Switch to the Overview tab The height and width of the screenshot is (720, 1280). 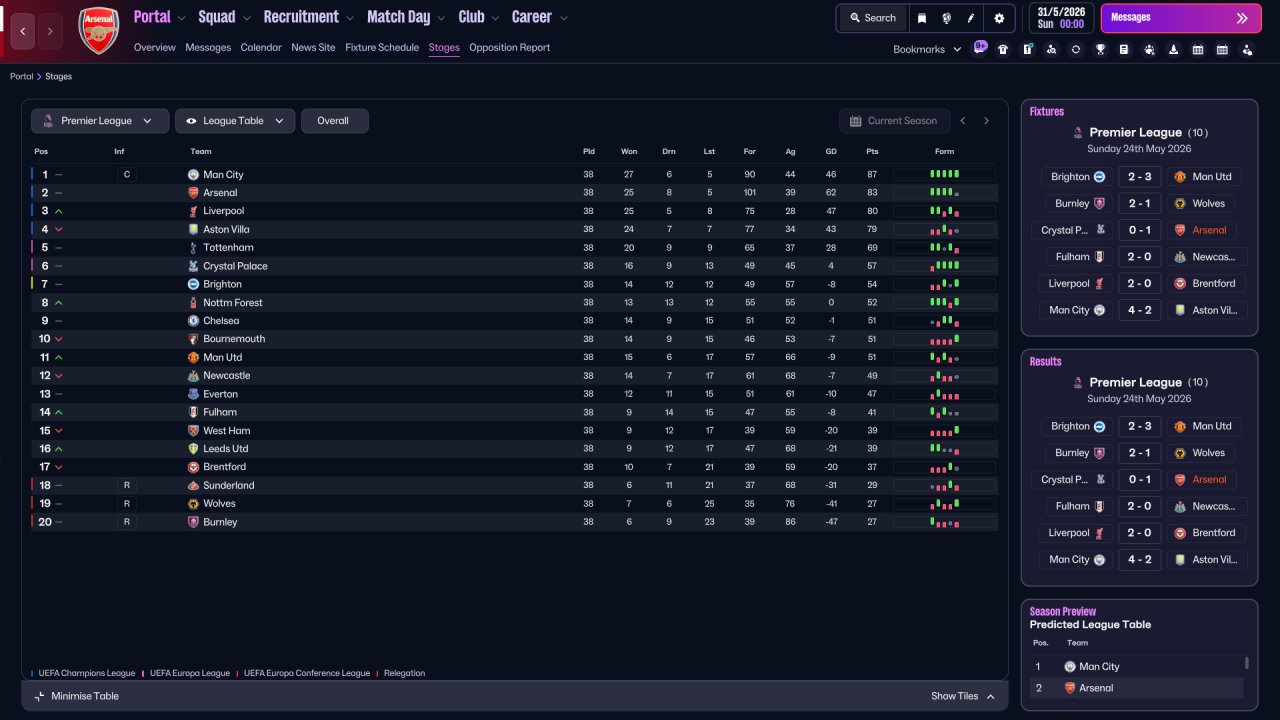[154, 47]
